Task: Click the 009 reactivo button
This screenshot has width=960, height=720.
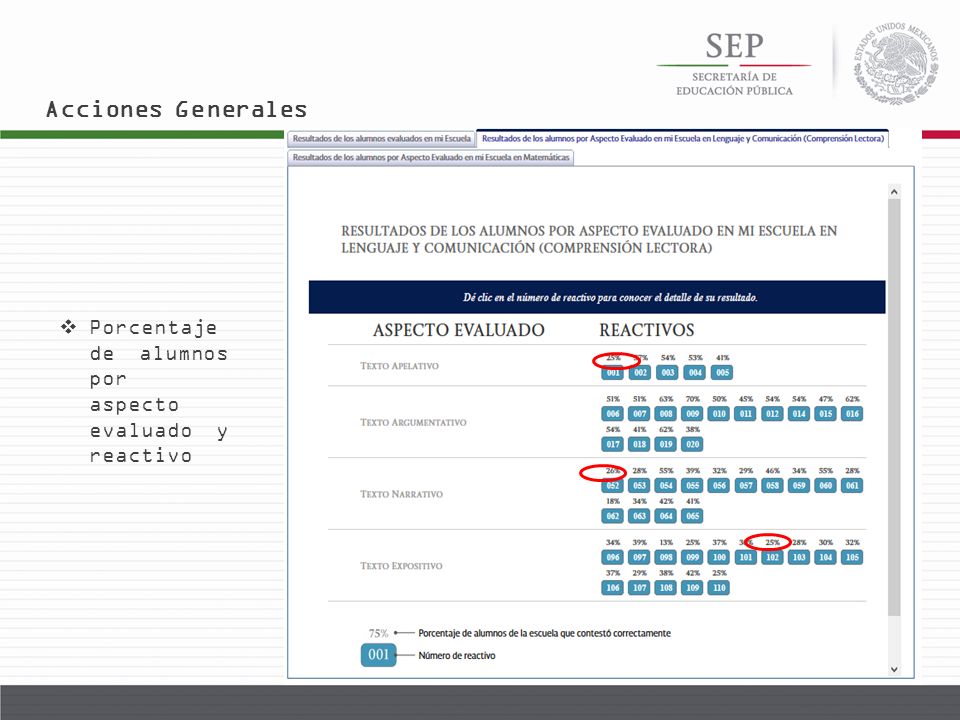Action: tap(692, 414)
